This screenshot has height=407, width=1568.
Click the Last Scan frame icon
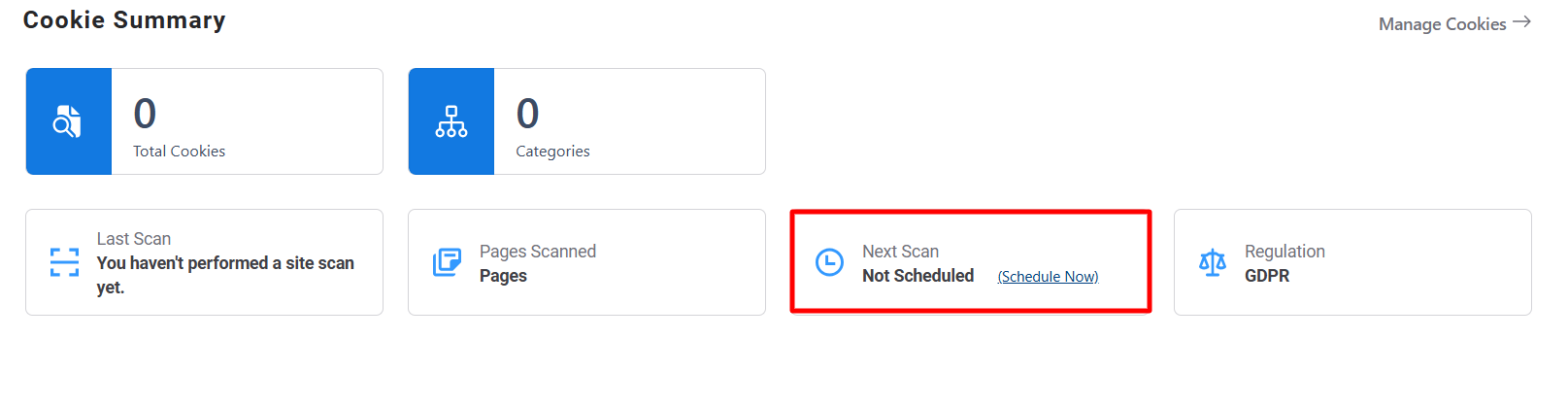coord(64,262)
